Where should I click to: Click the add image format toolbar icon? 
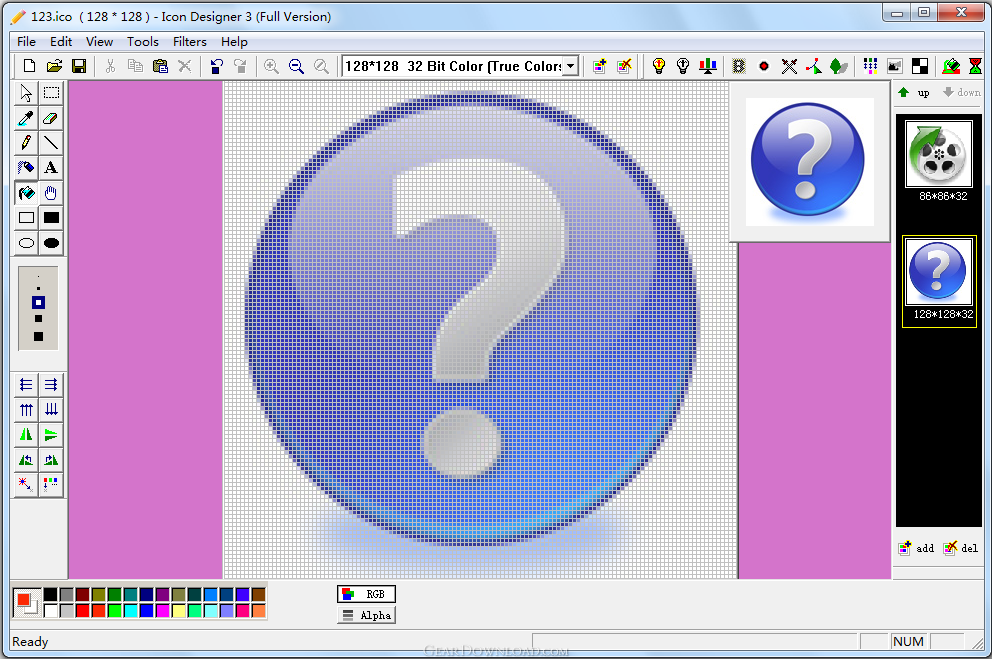pyautogui.click(x=600, y=66)
